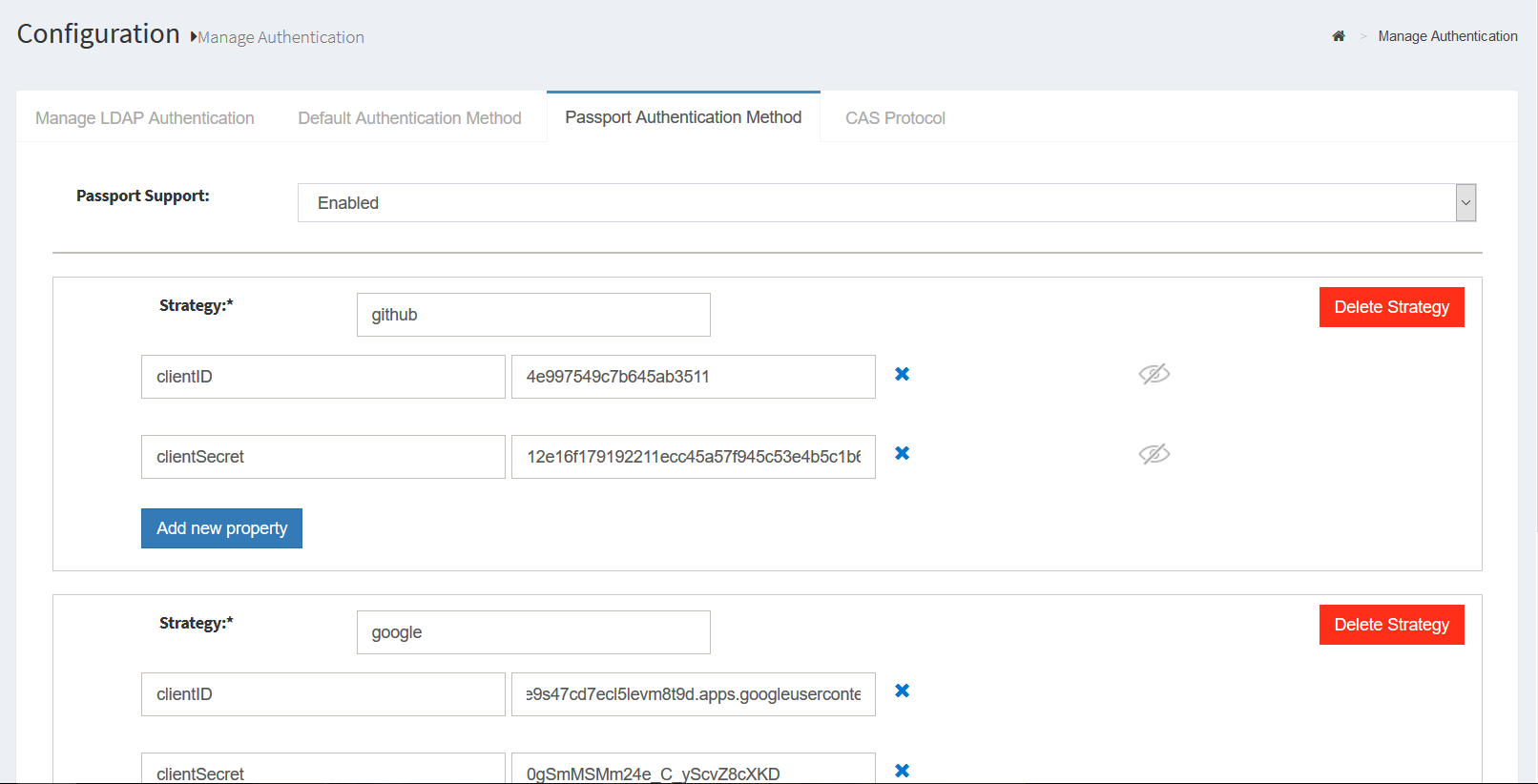Viewport: 1538px width, 784px height.
Task: Click github clientSecret value field
Action: click(x=693, y=457)
